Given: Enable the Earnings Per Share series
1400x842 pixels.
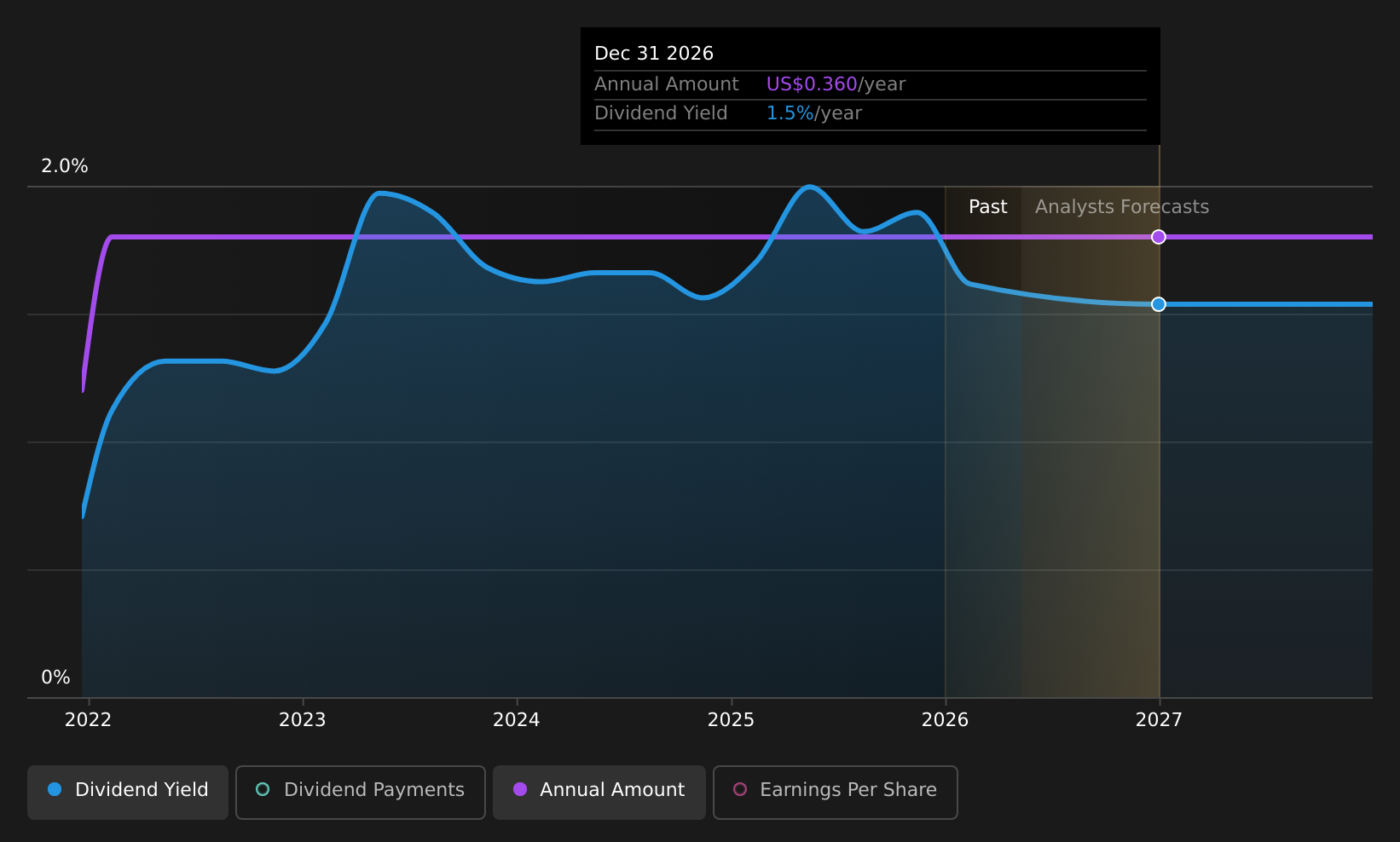Looking at the screenshot, I should pos(836,792).
